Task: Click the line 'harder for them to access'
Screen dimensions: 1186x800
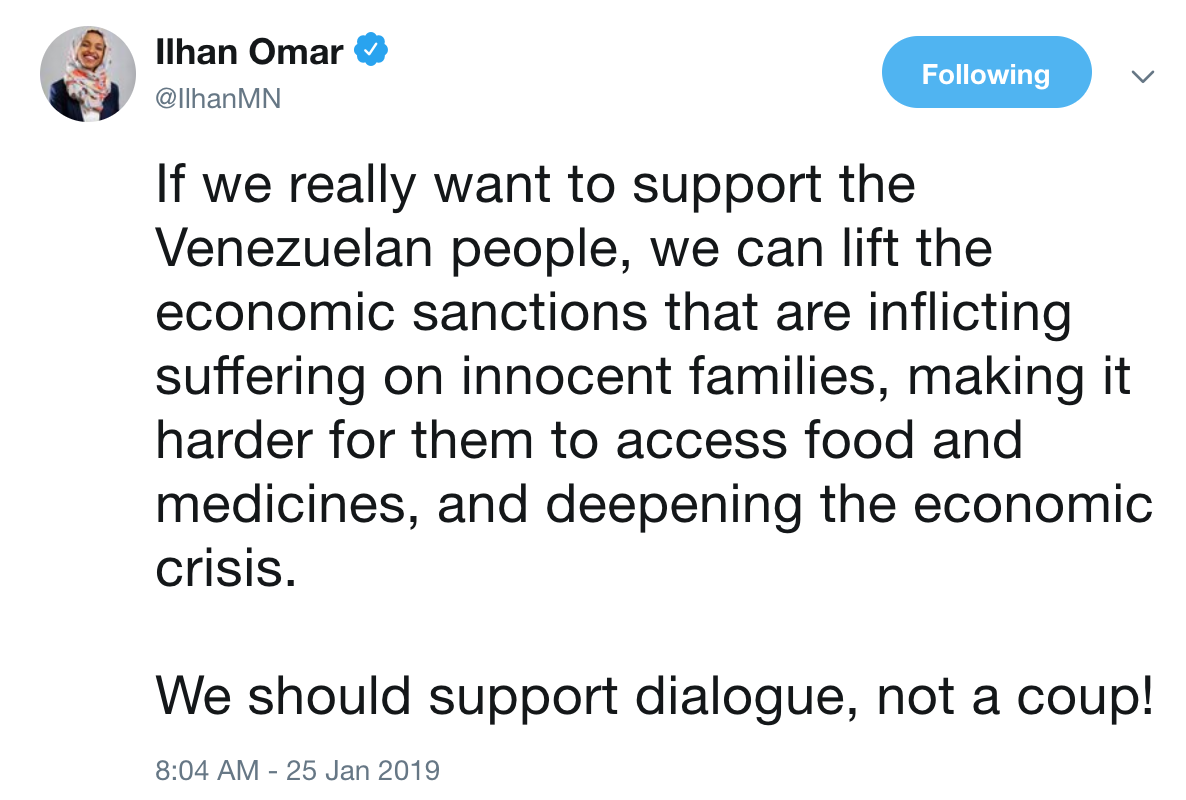Action: 588,441
